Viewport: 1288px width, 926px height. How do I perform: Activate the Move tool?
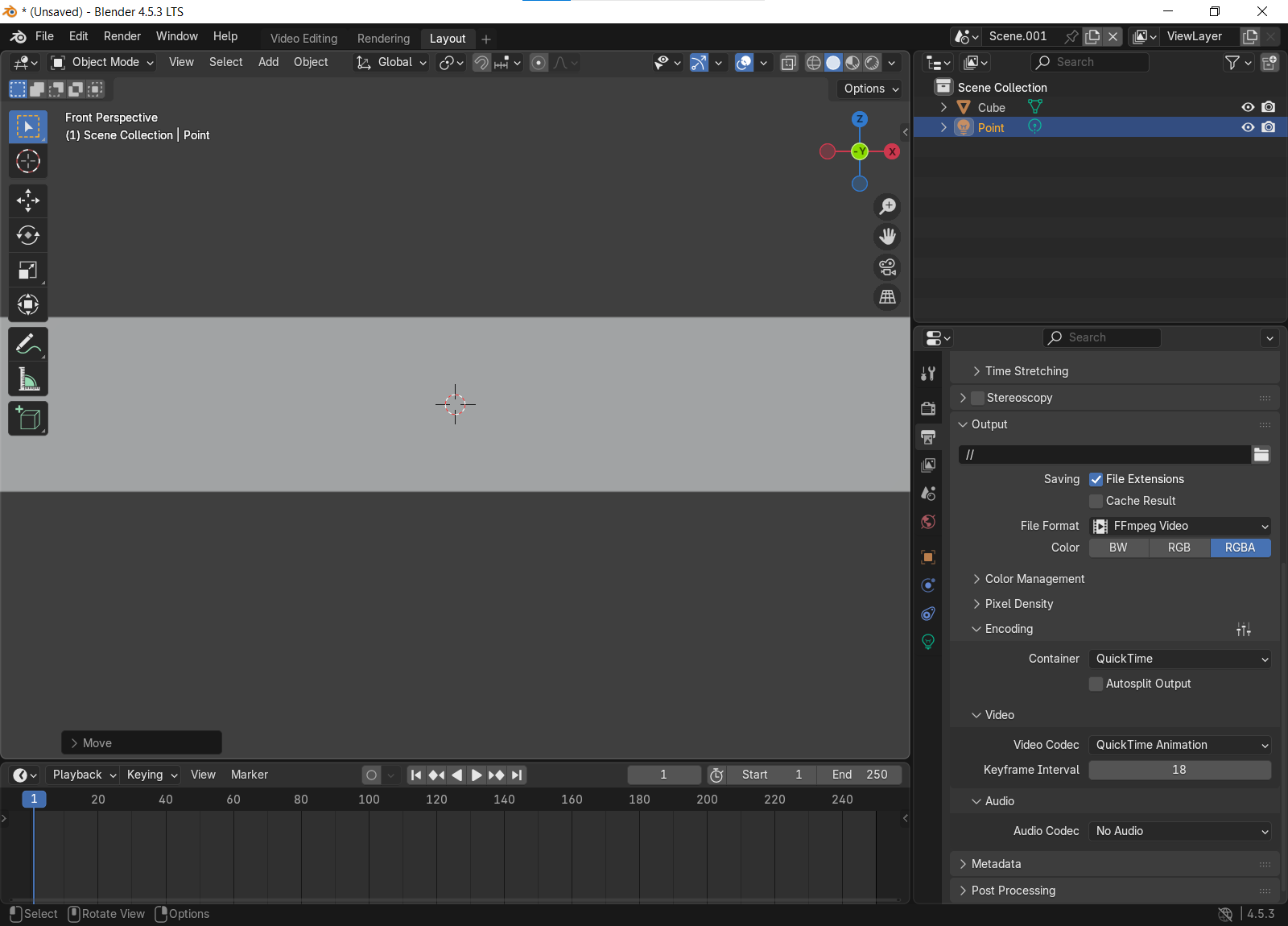point(28,200)
